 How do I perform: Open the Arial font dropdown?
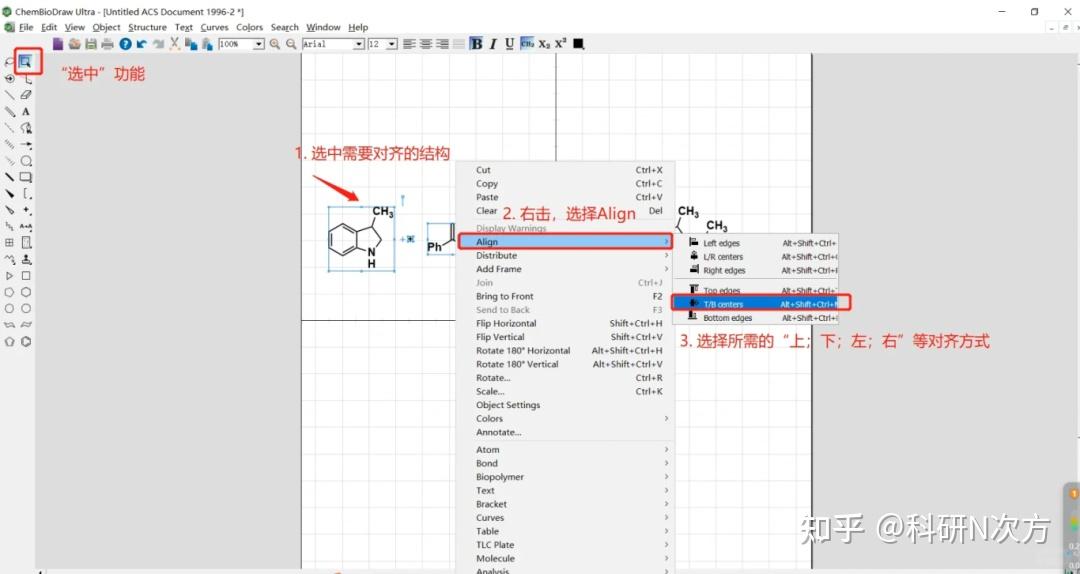coord(359,44)
